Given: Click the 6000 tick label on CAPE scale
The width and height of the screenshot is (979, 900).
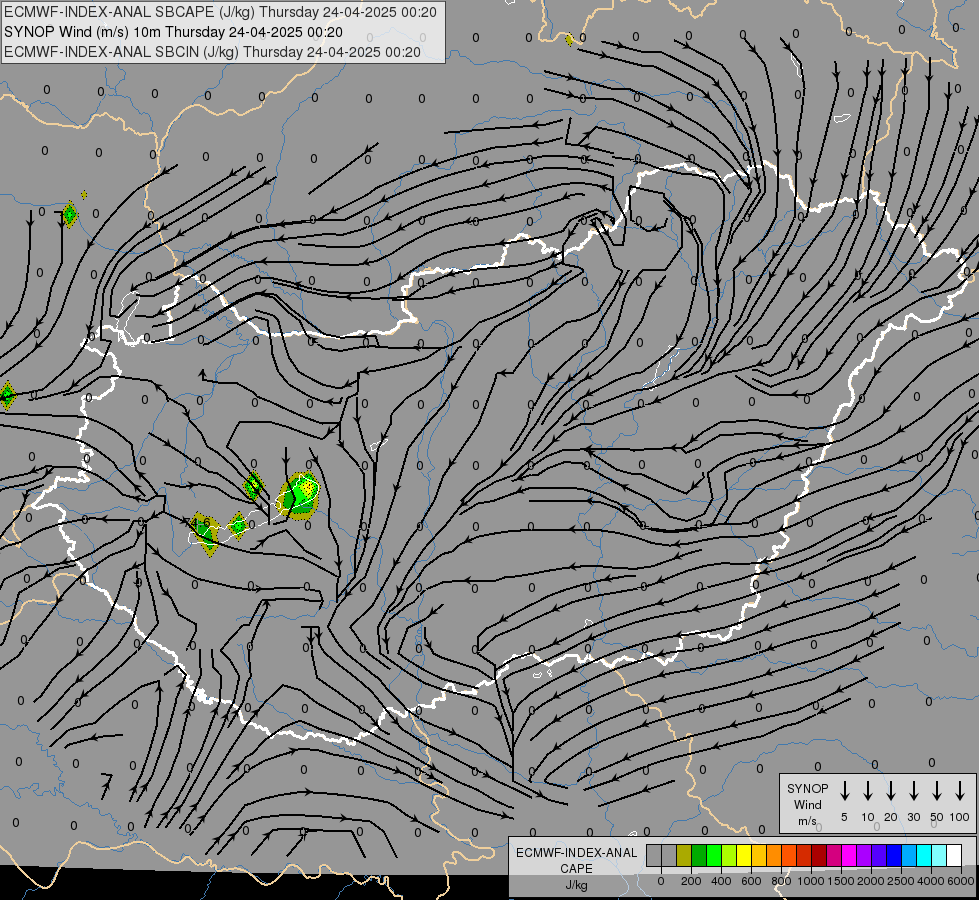Looking at the screenshot, I should pyautogui.click(x=961, y=881).
